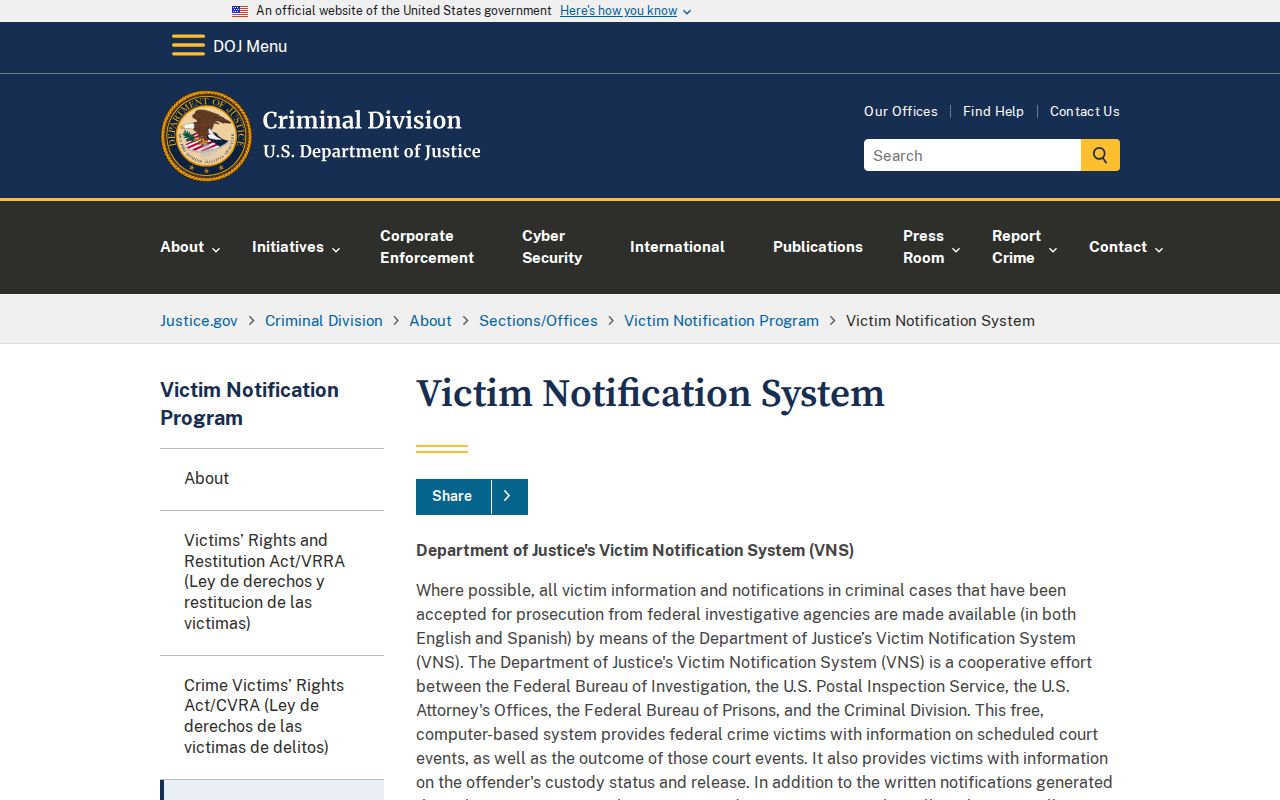
Task: Click "An official website of the United States government" text
Action: tap(404, 11)
